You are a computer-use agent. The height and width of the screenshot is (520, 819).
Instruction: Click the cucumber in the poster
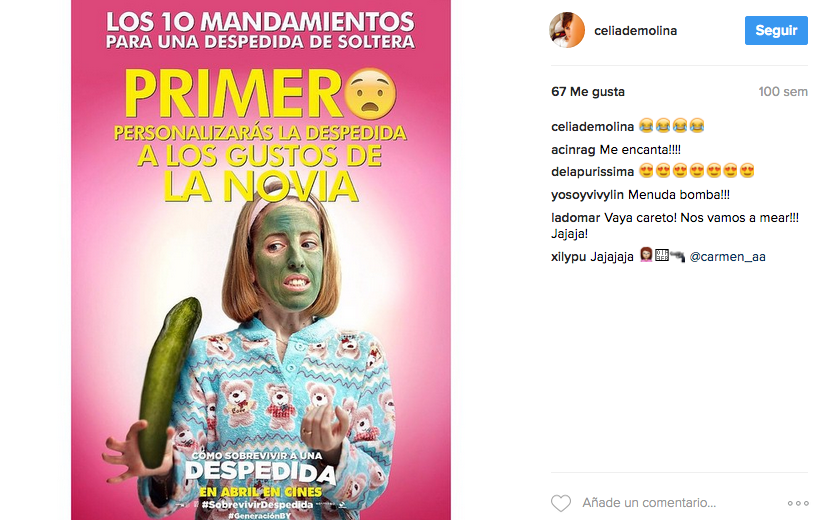169,381
